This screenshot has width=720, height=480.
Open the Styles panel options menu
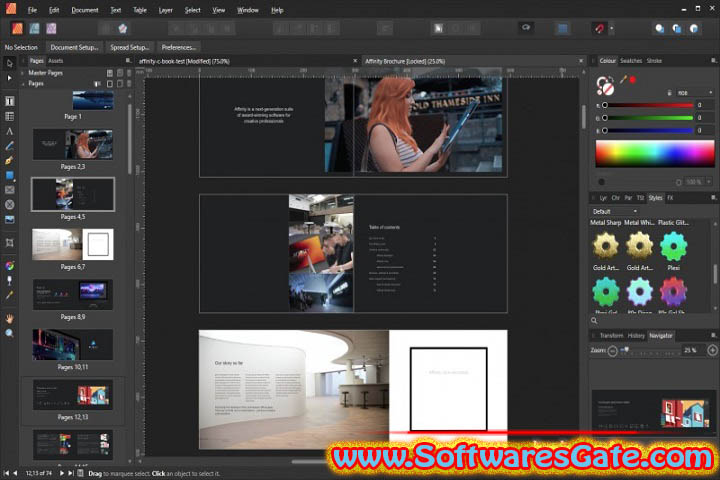point(714,198)
